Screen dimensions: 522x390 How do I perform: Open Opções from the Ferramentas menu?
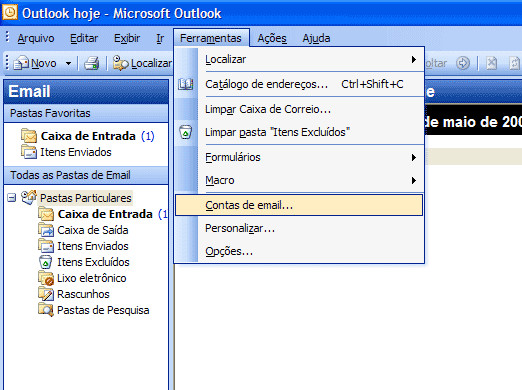pyautogui.click(x=299, y=251)
